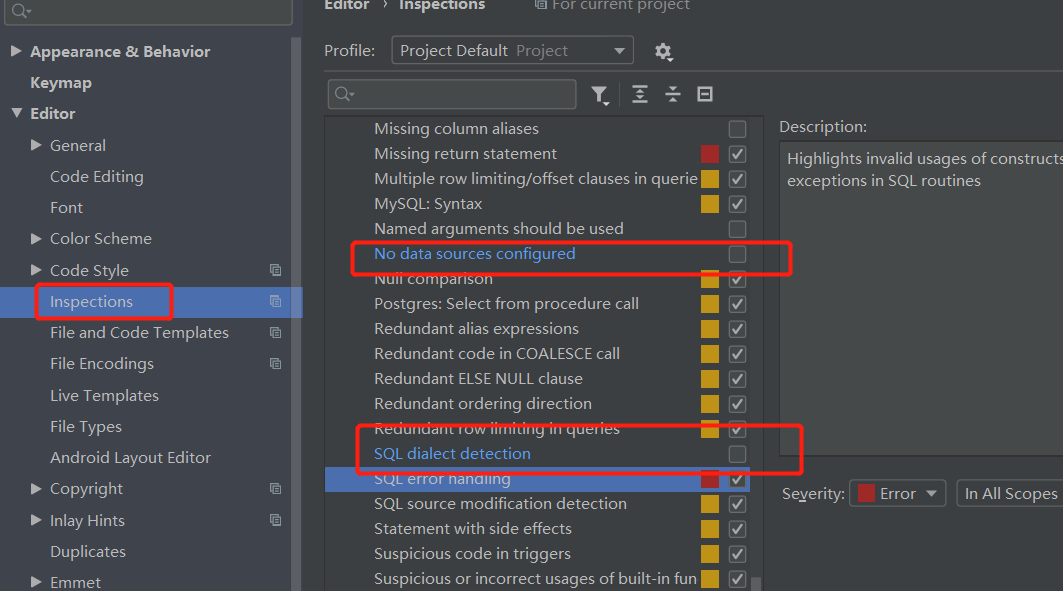Expand the Code Style node
This screenshot has height=591, width=1063.
[37, 270]
